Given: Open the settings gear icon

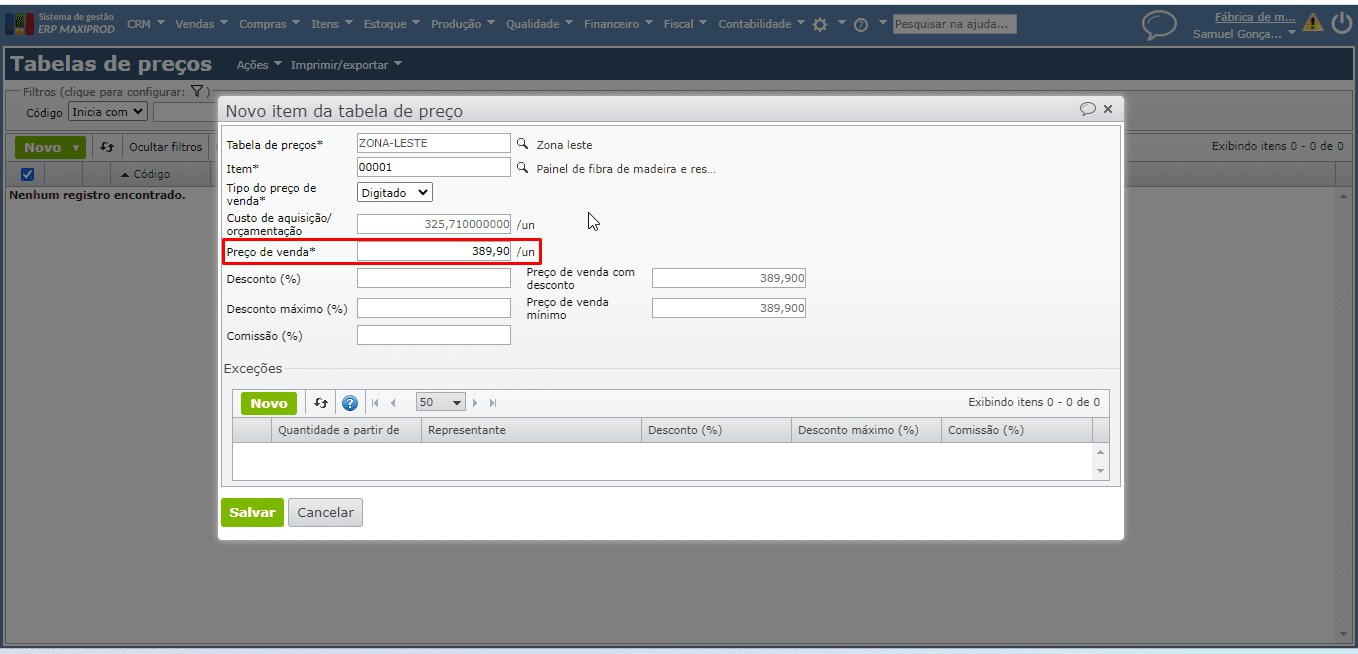Looking at the screenshot, I should tap(820, 25).
